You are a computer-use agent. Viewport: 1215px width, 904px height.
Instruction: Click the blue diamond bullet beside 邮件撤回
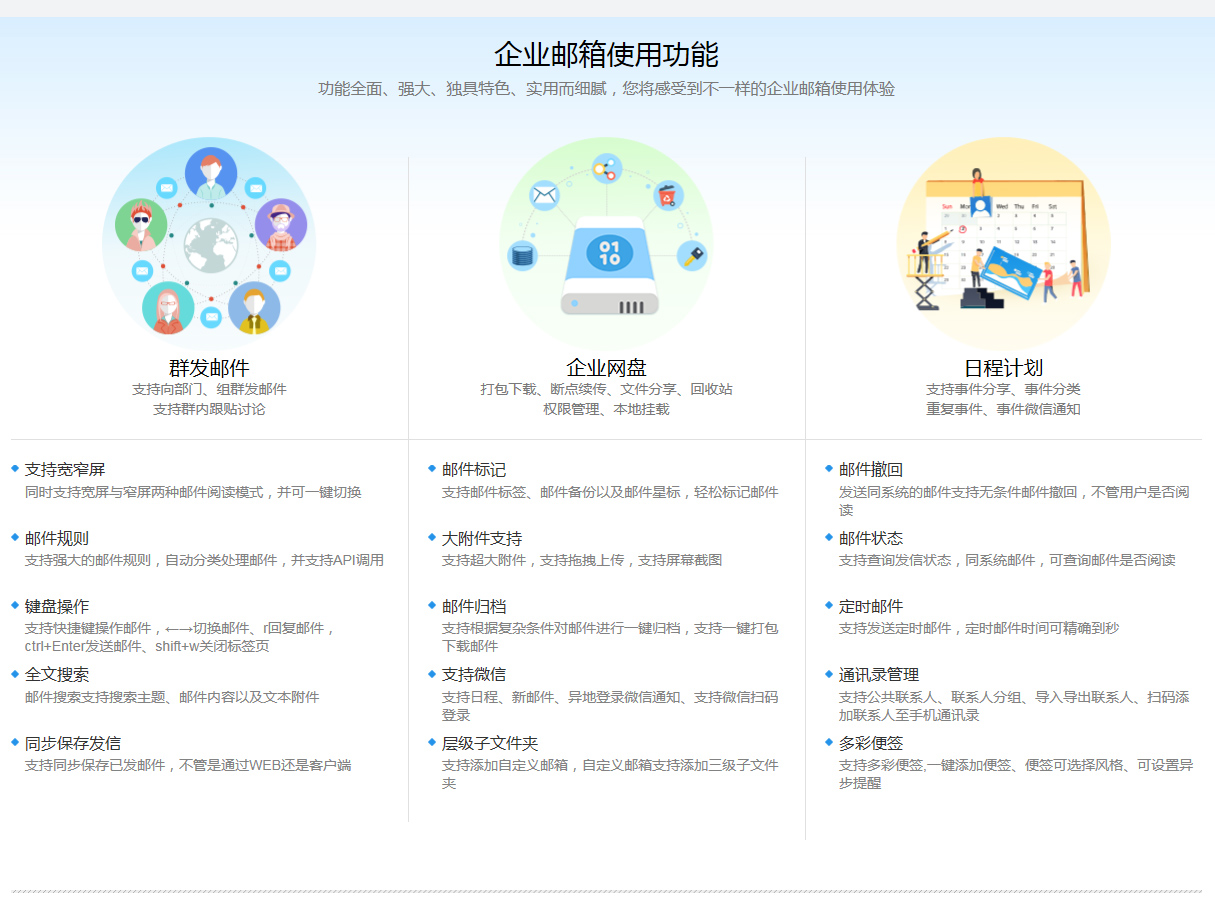(x=829, y=468)
